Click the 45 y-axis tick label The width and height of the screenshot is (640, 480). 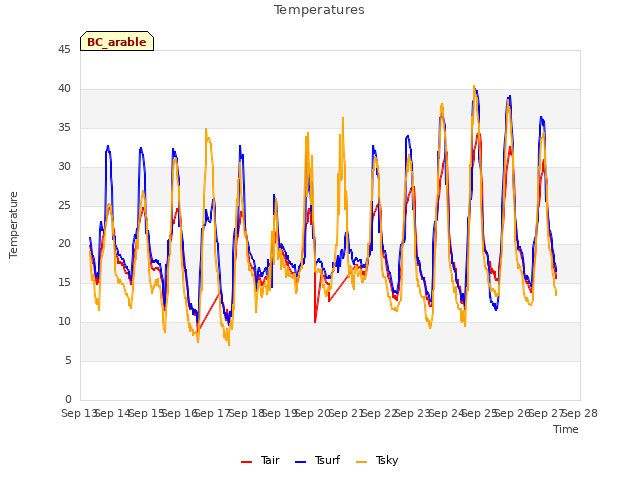pyautogui.click(x=64, y=49)
